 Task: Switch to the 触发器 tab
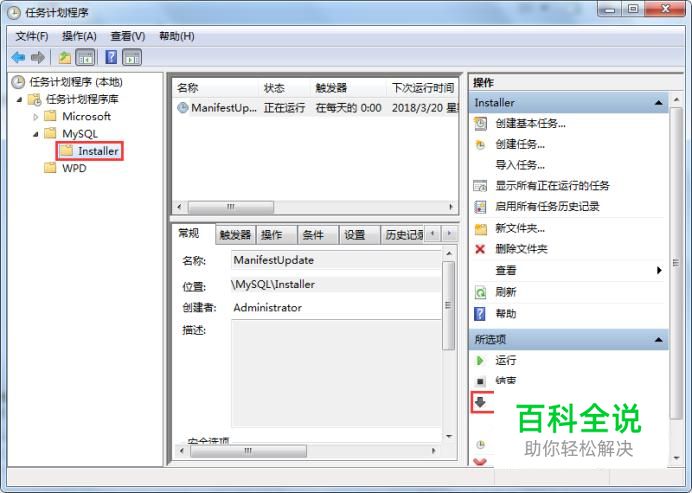(x=235, y=235)
